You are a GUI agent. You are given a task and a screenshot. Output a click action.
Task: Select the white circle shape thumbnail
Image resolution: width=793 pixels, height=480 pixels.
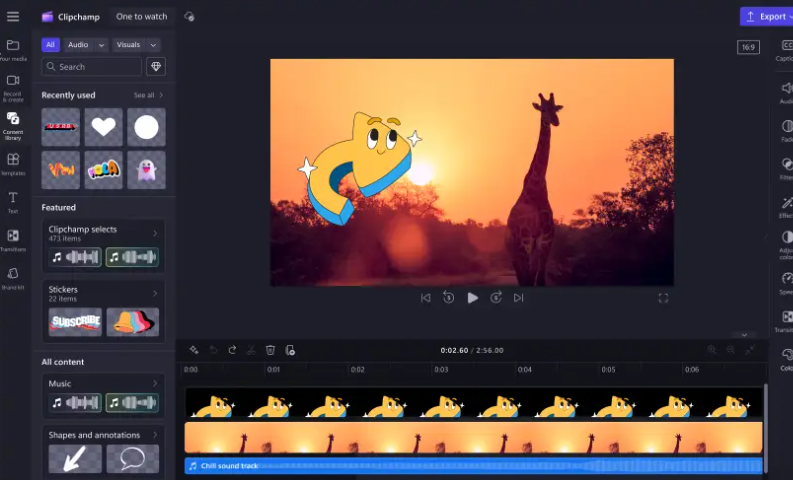(x=146, y=127)
